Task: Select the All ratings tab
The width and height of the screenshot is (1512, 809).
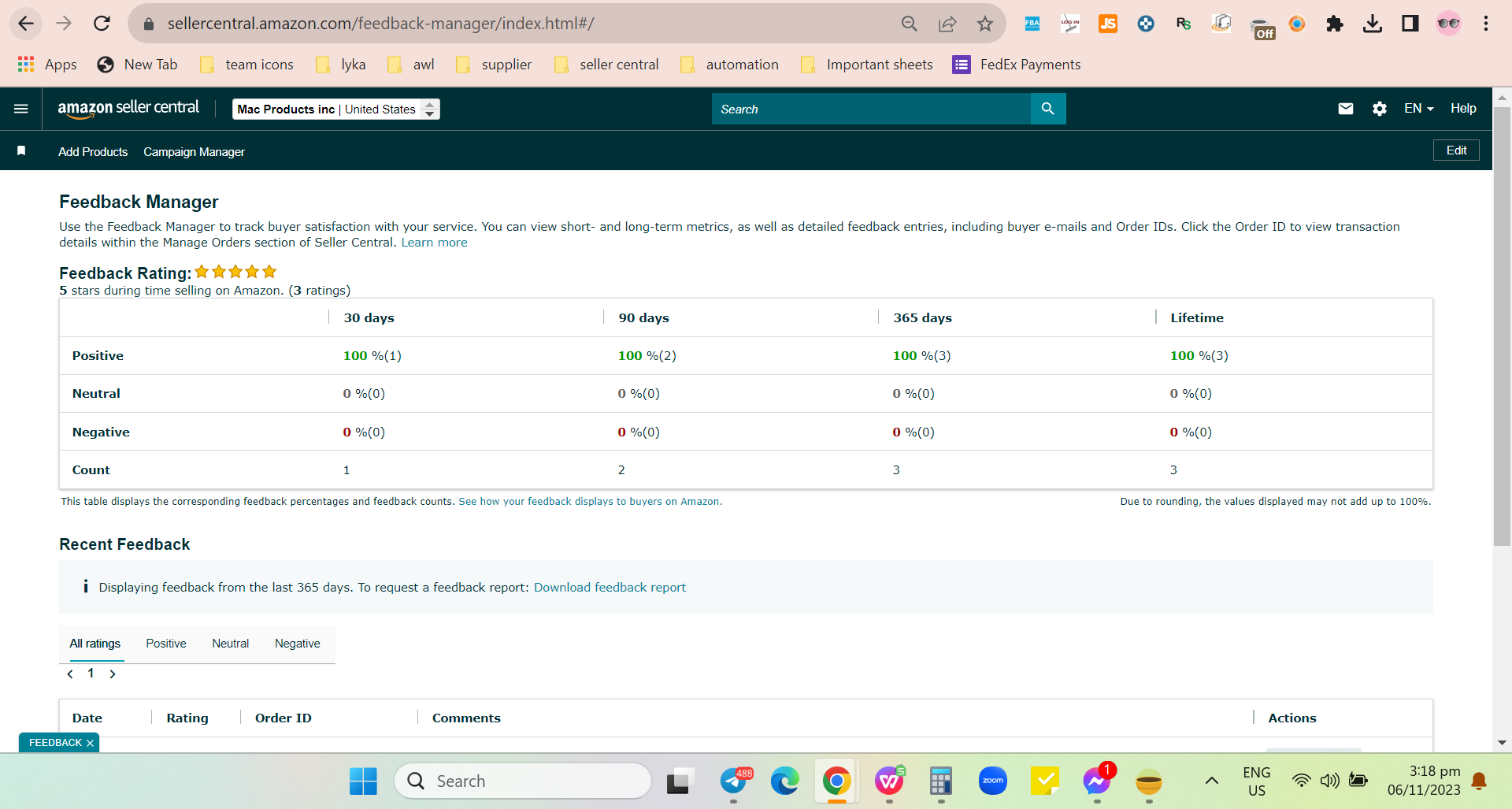Action: [95, 644]
